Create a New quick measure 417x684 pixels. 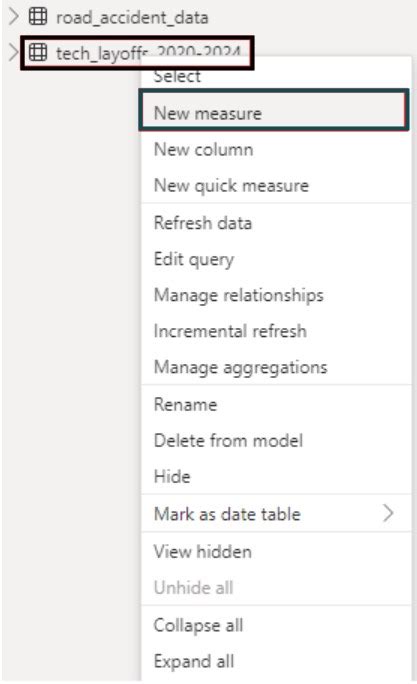(276, 186)
